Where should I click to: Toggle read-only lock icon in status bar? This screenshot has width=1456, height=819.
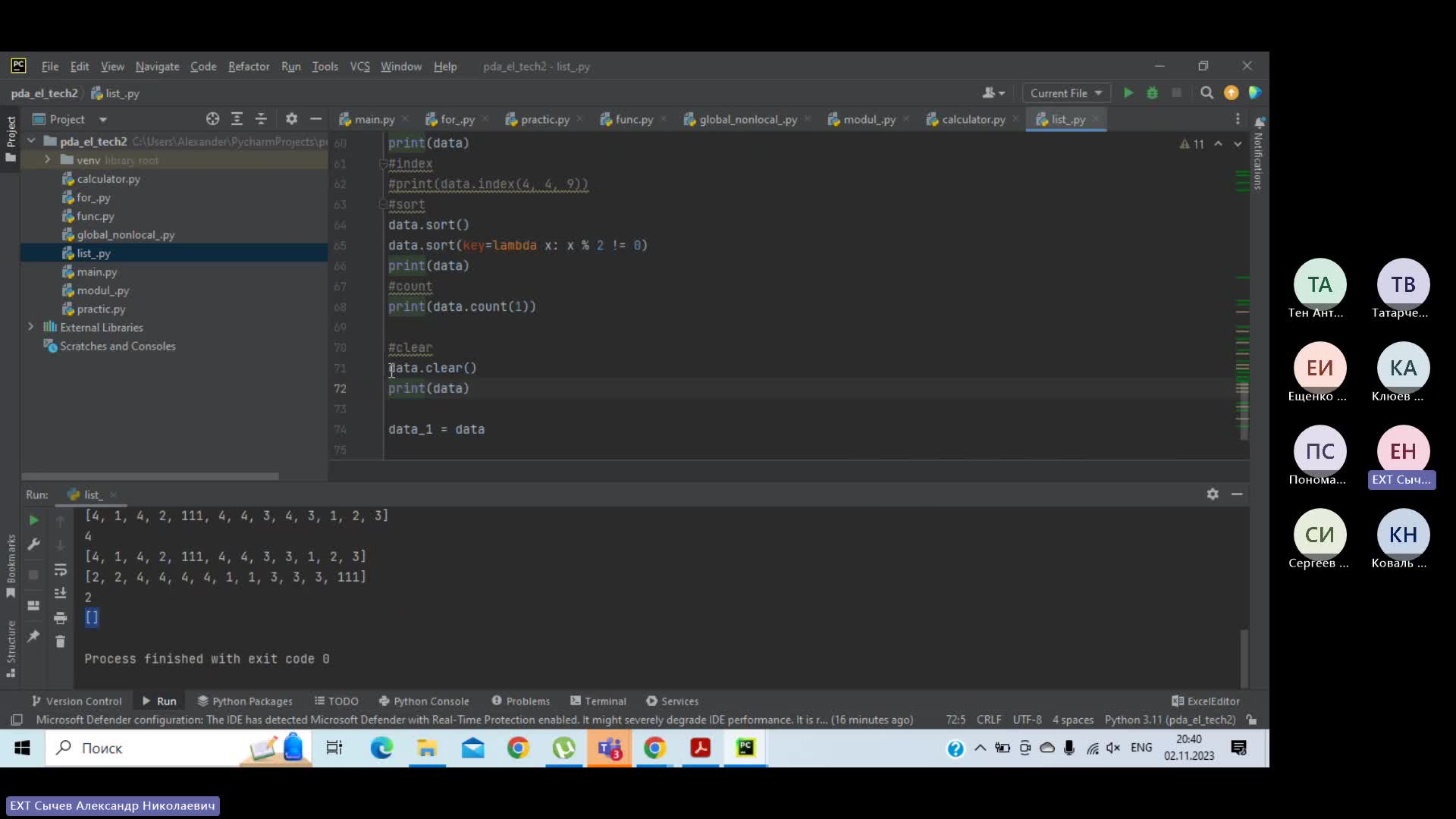pyautogui.click(x=1251, y=720)
